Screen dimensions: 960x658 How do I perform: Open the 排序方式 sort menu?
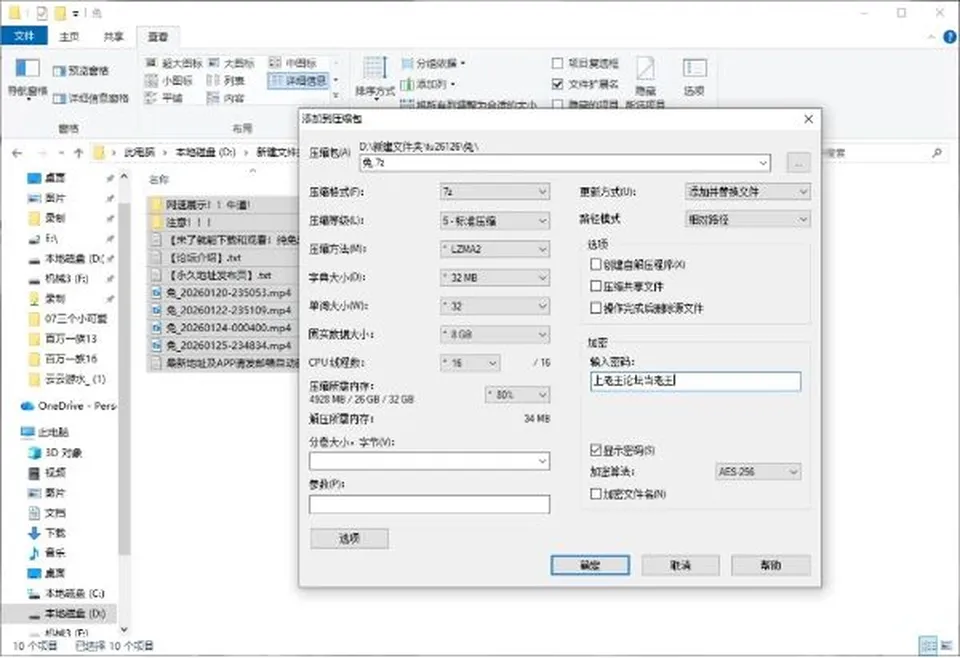375,76
